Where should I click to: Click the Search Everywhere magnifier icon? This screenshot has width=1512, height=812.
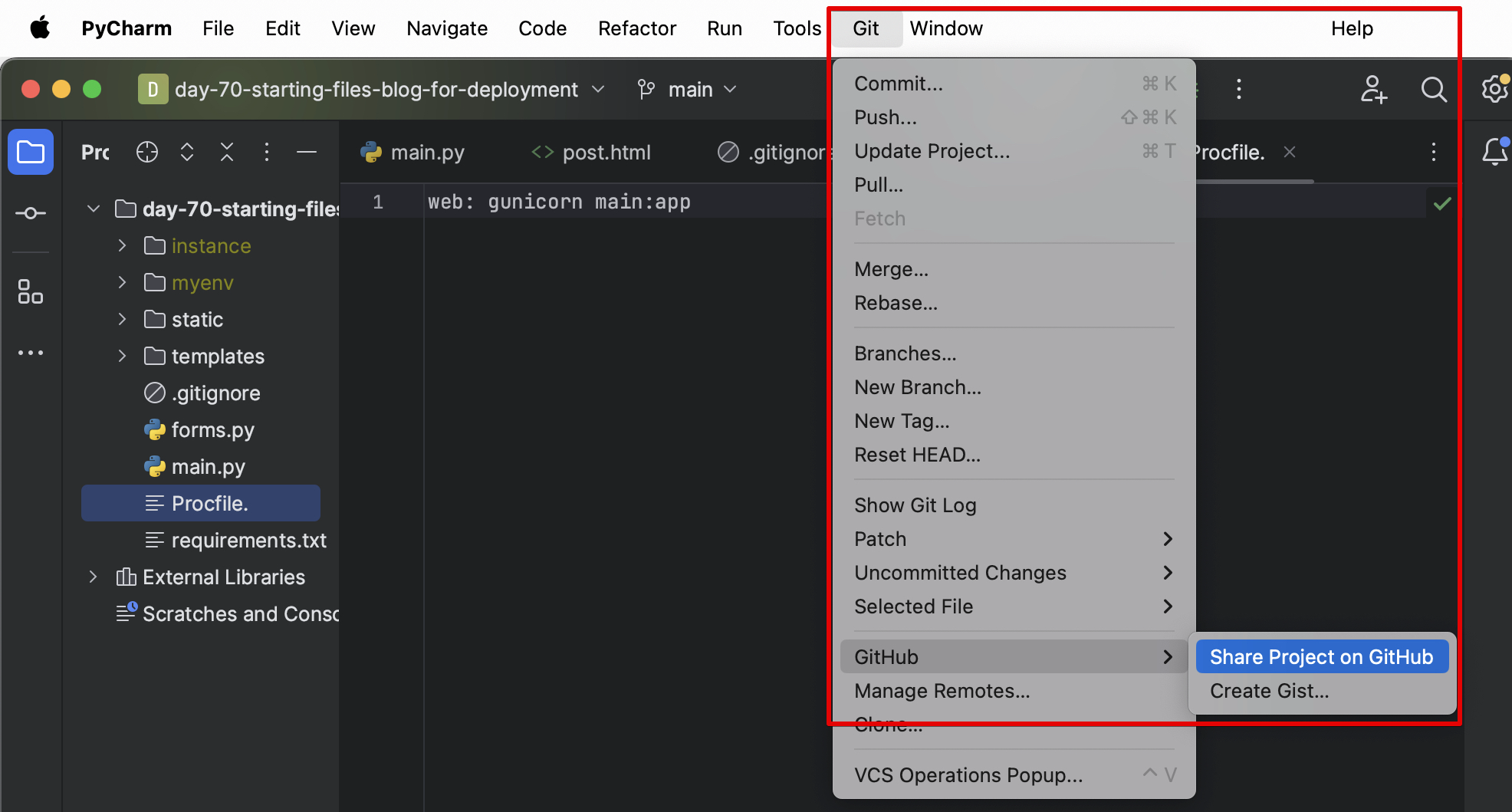1434,90
